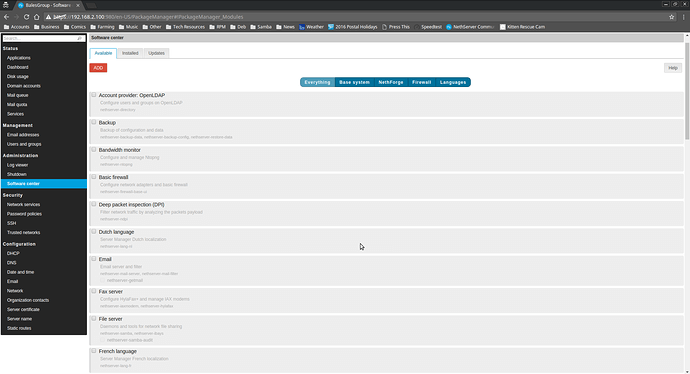This screenshot has height=374, width=690.
Task: Click the search magnifier icon in sidebar
Action: pyautogui.click(x=80, y=38)
